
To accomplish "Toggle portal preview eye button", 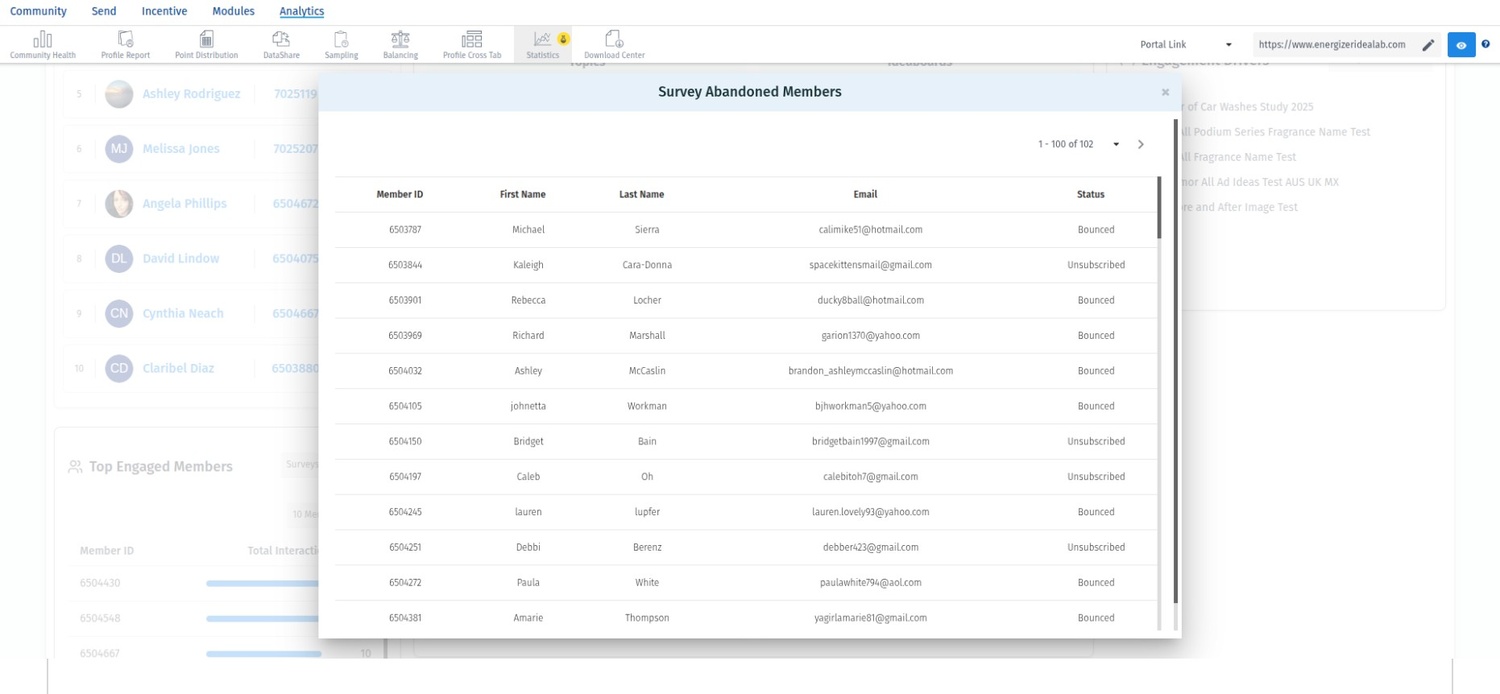I will coord(1461,45).
